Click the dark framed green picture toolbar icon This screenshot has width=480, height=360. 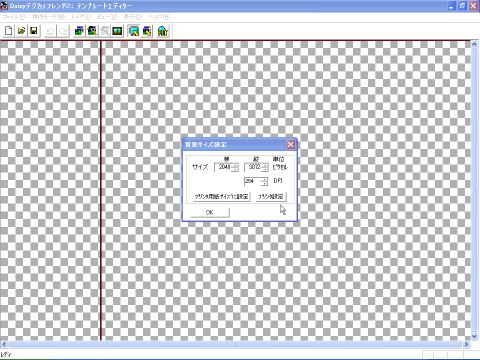(x=117, y=31)
